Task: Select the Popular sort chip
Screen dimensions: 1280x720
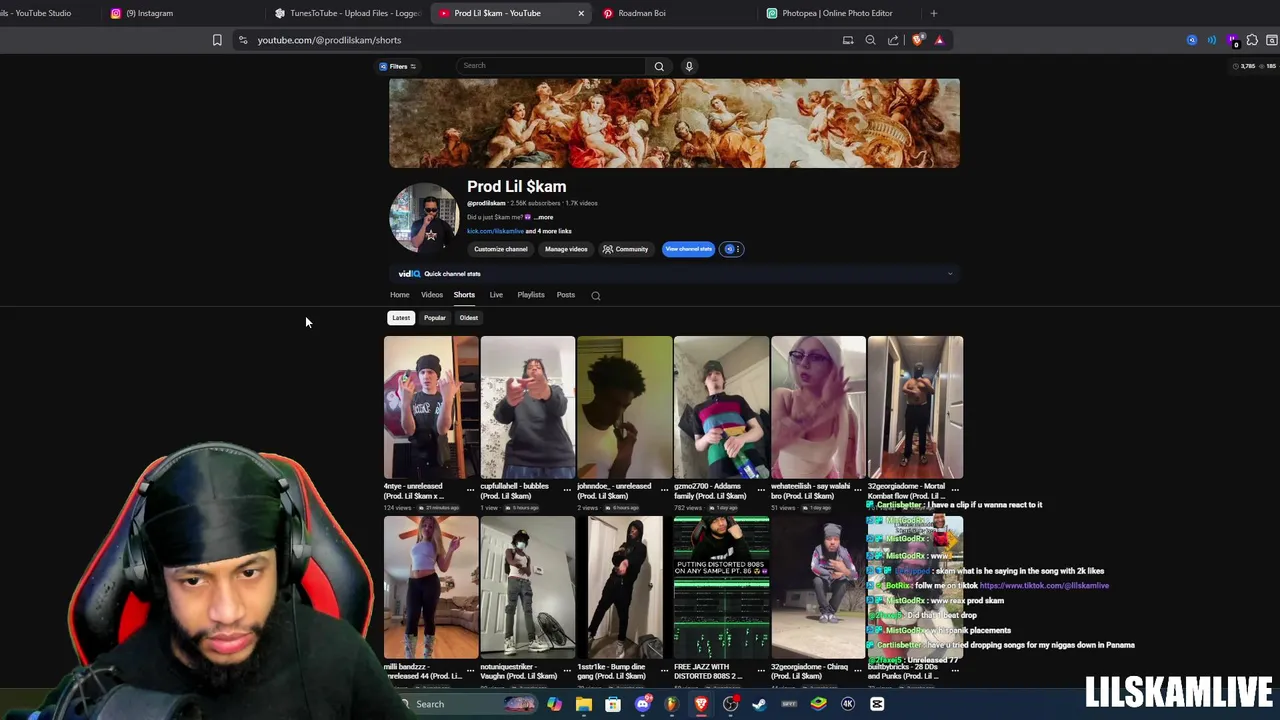Action: tap(435, 318)
